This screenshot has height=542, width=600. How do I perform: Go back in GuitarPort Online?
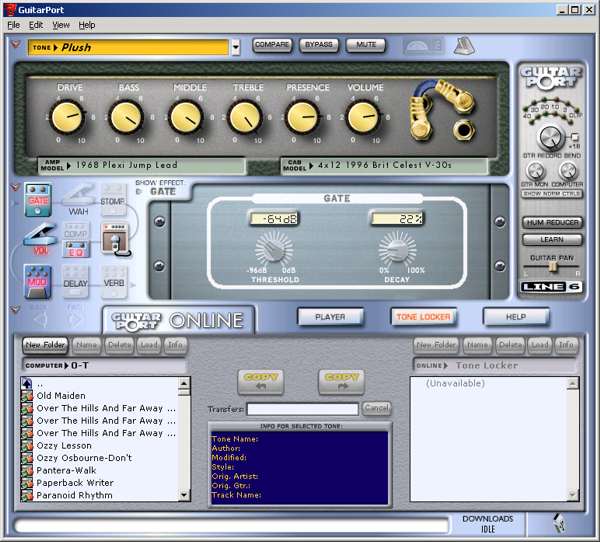click(39, 318)
